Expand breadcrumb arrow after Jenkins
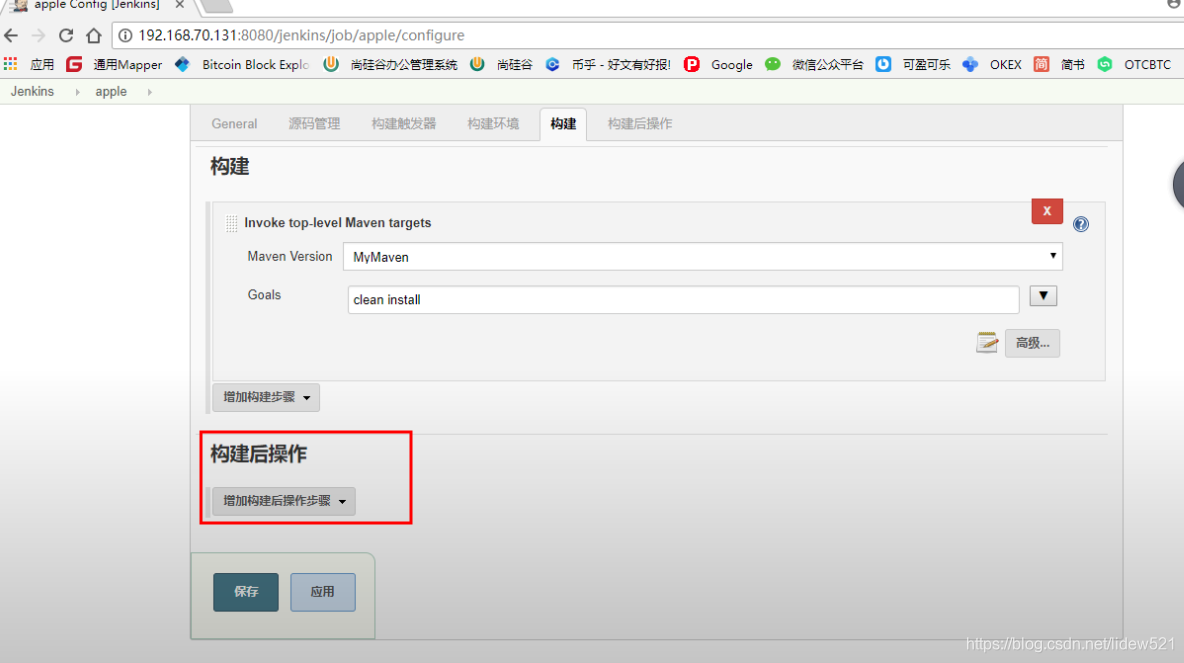 point(77,92)
